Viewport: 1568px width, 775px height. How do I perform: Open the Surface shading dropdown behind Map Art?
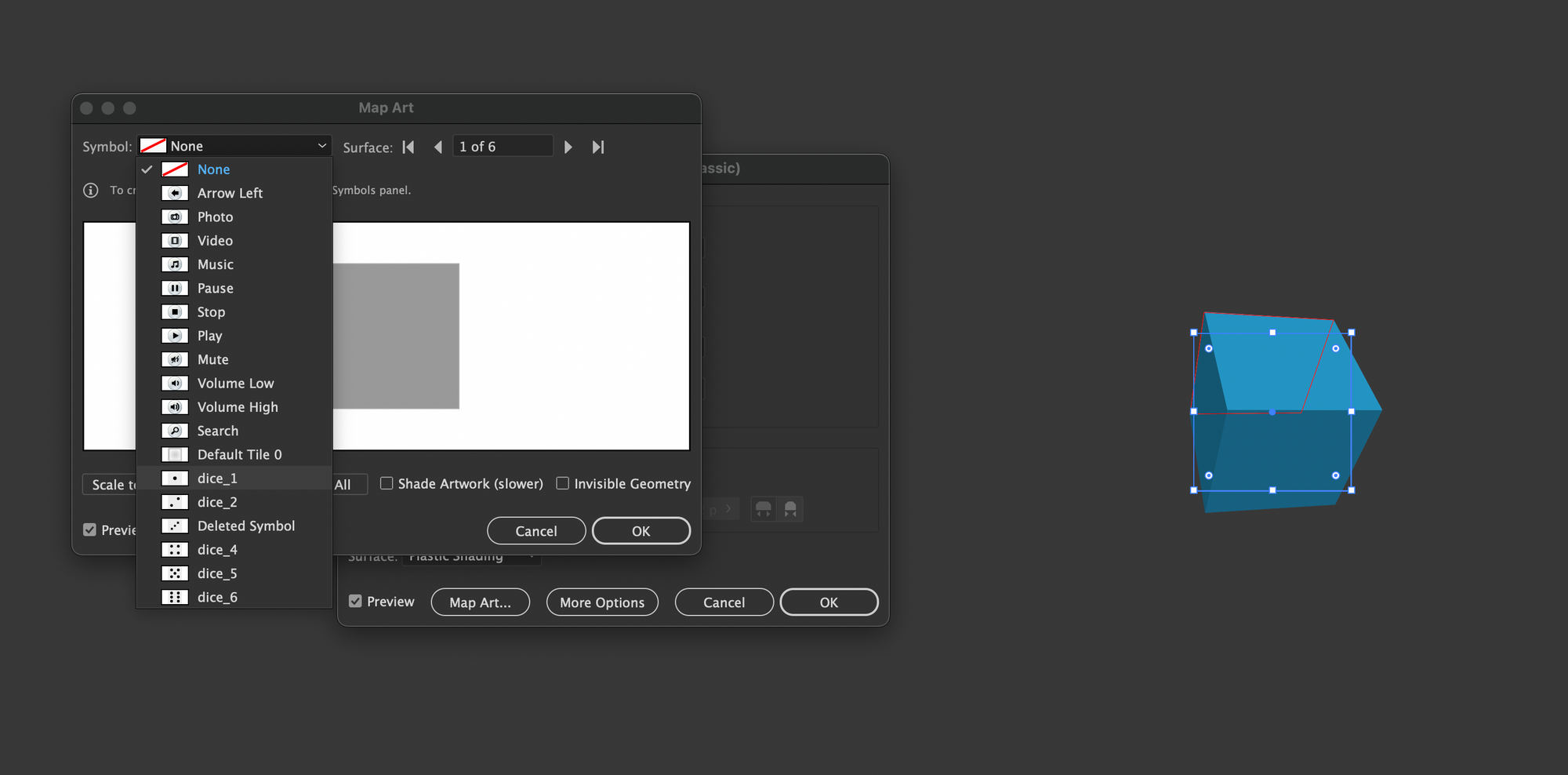(471, 556)
